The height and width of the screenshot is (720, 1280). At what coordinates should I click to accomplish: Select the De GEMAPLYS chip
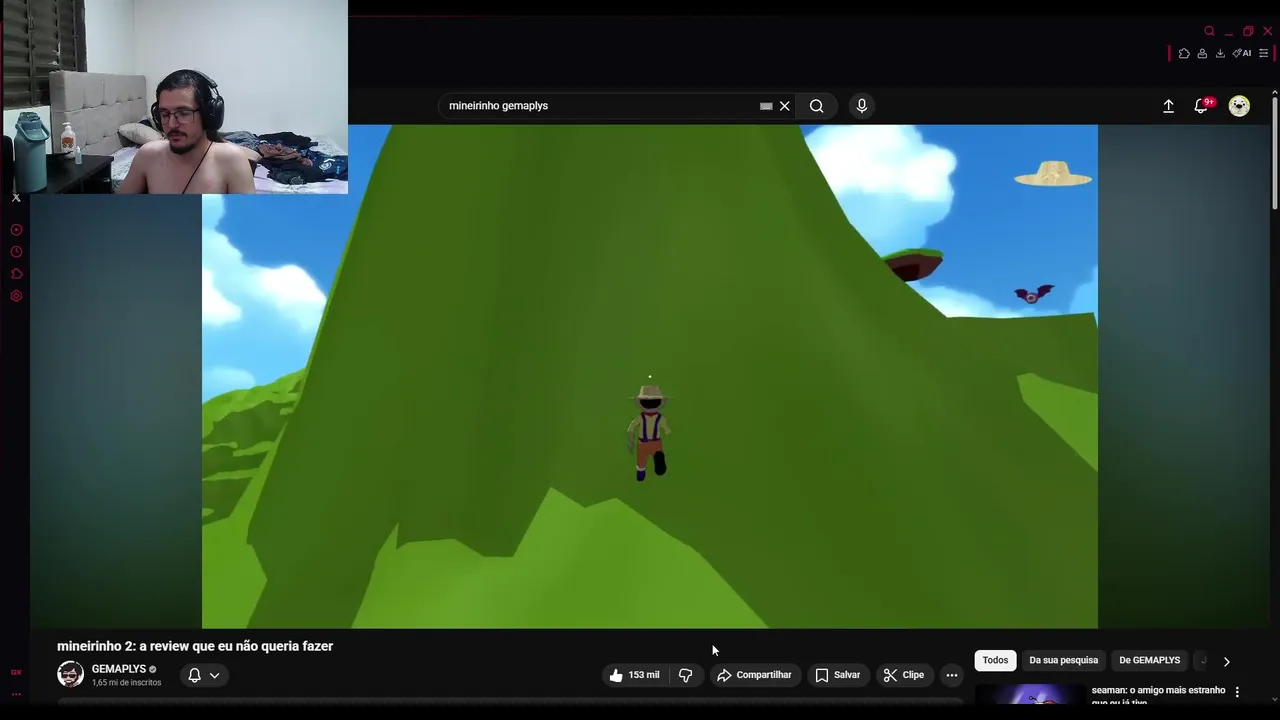[x=1149, y=660]
